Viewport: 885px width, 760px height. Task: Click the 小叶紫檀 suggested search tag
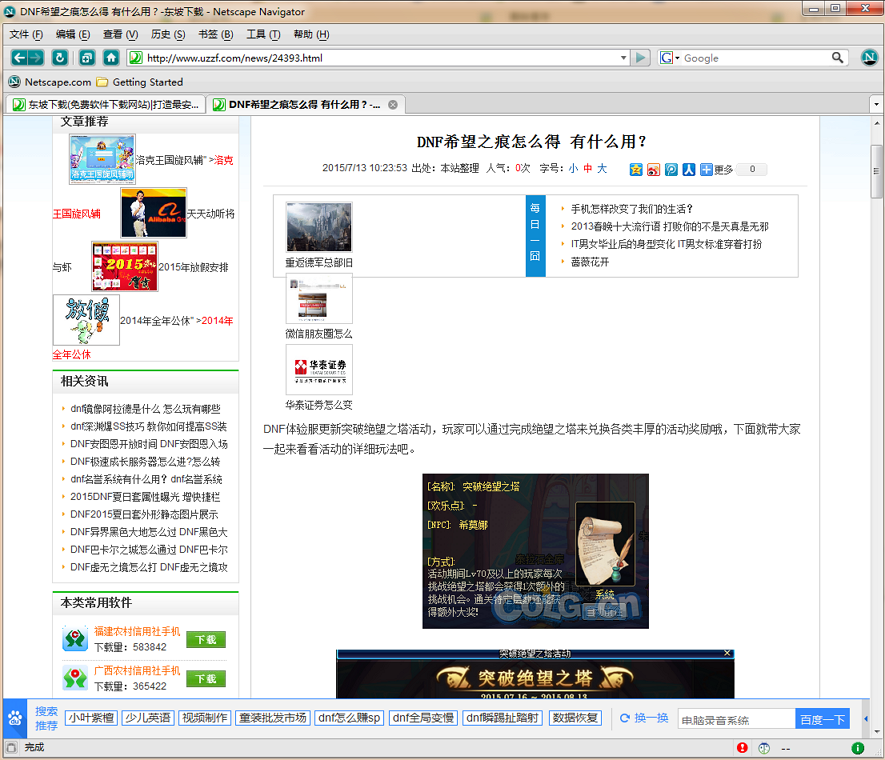[x=91, y=718]
